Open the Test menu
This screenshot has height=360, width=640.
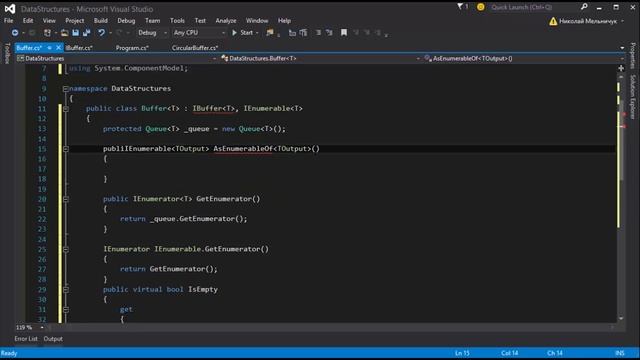(x=200, y=20)
